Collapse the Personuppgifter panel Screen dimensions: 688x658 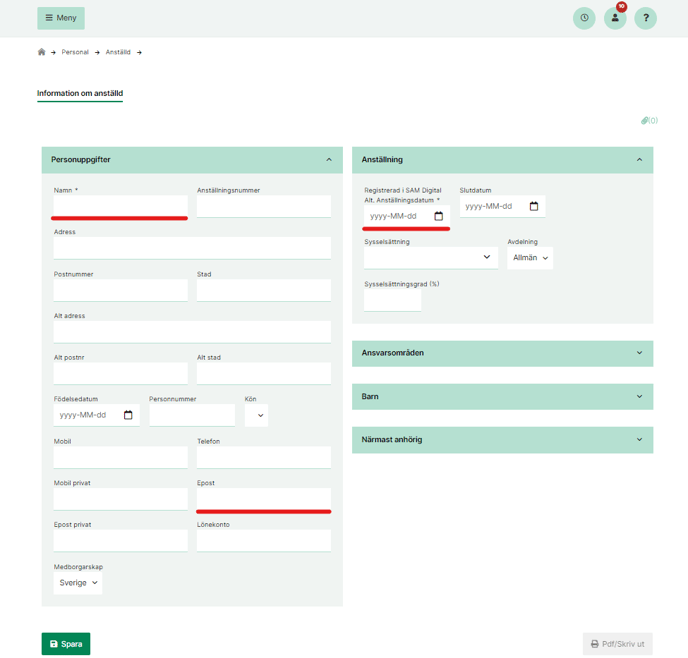tap(329, 160)
